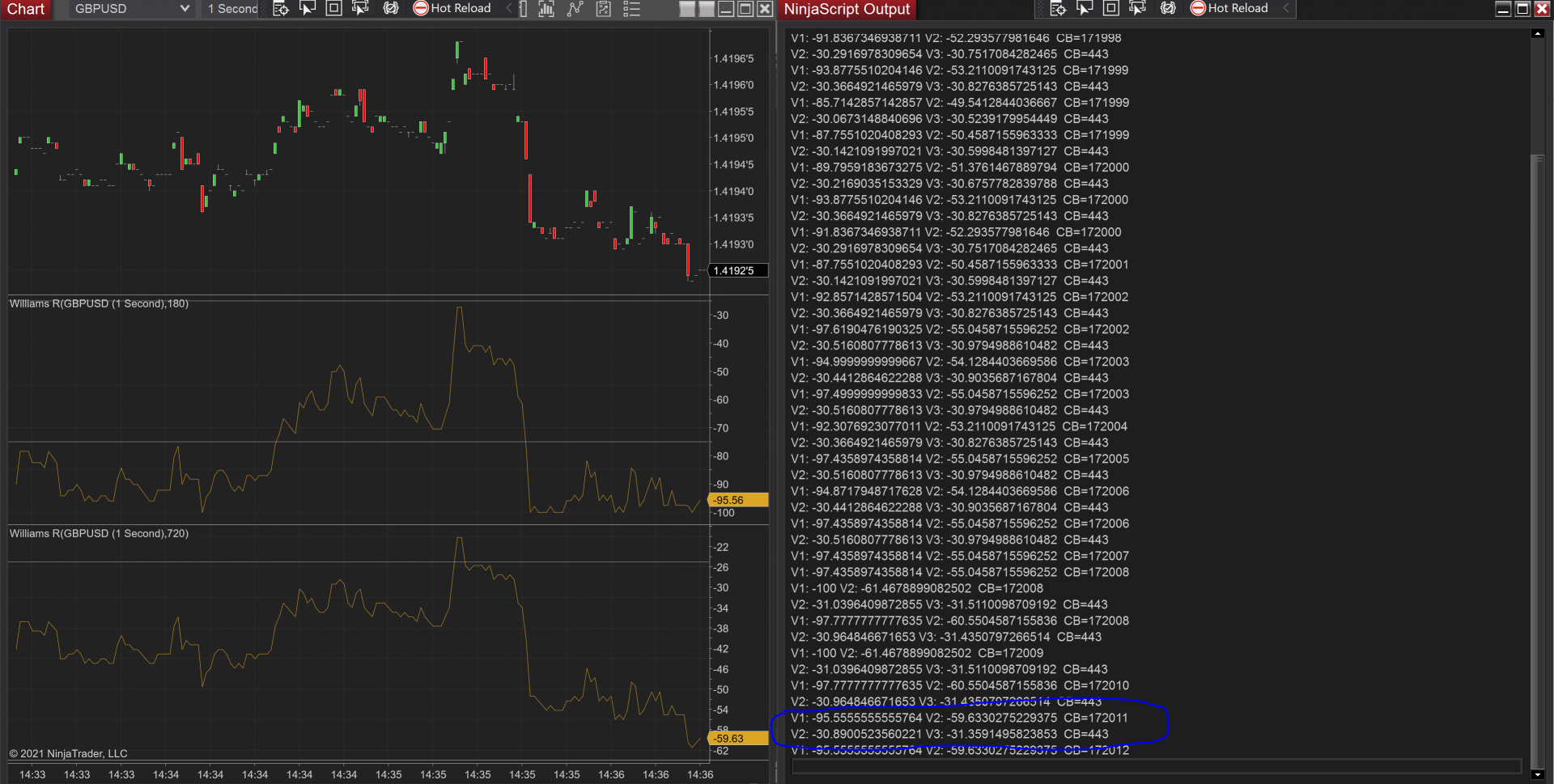The width and height of the screenshot is (1554, 784).
Task: Select the Chart title tab
Action: pyautogui.click(x=26, y=9)
